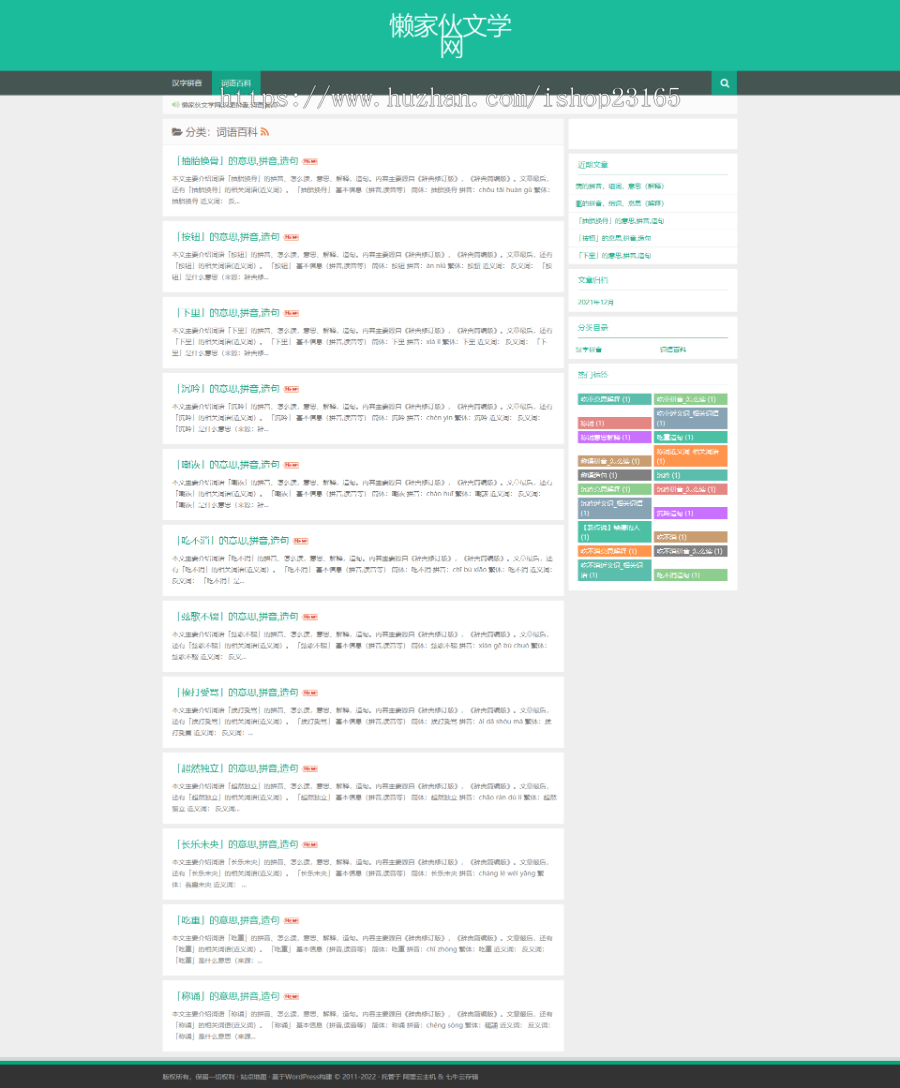Open the 「吃重」的意思,拼音,造句 article

(226, 920)
